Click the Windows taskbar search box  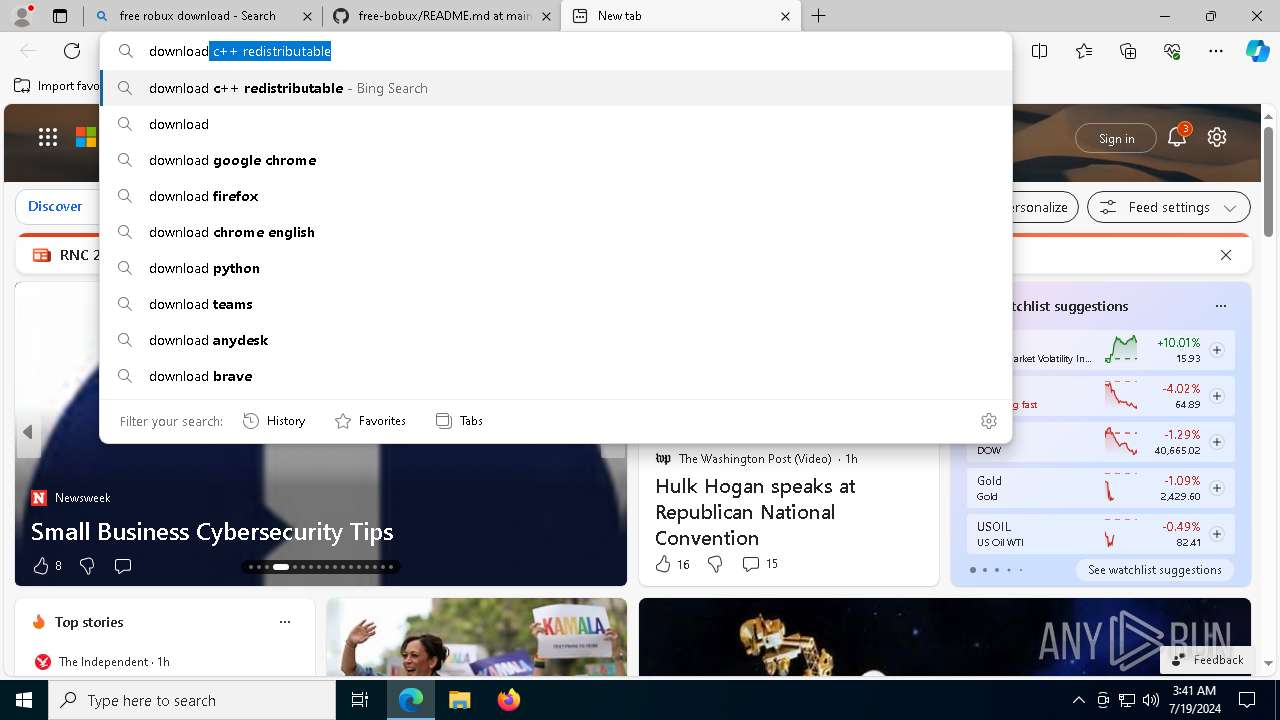(x=192, y=700)
